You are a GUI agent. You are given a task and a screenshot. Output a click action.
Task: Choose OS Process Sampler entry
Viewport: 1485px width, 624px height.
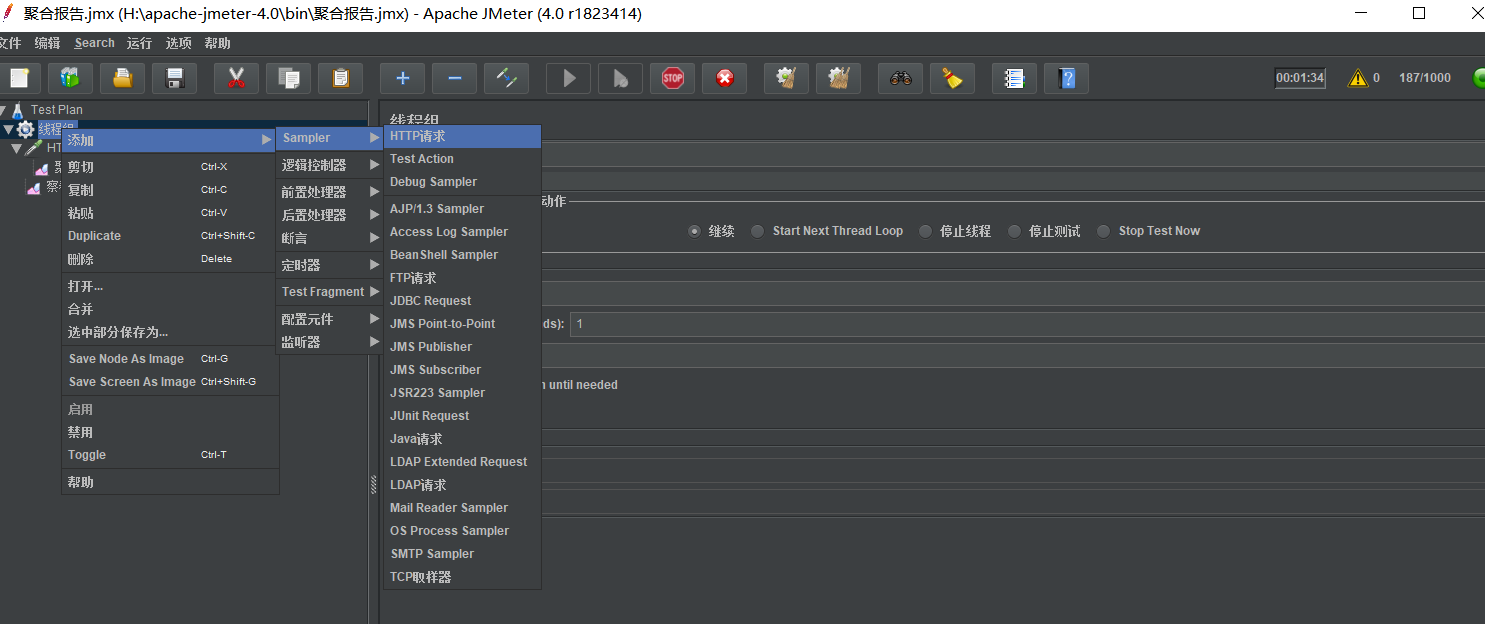tap(462, 531)
